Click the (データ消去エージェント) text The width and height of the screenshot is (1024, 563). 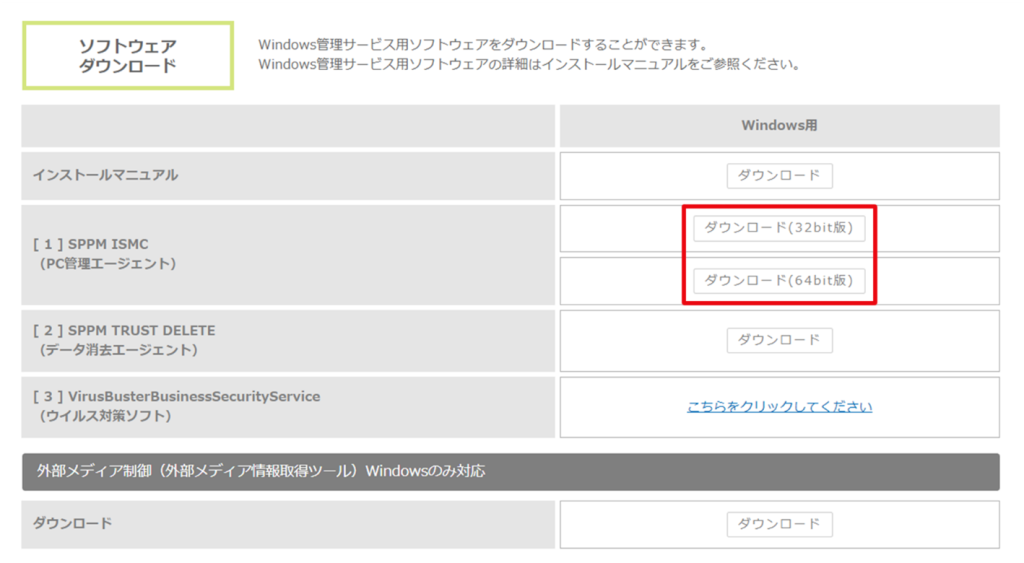[118, 350]
